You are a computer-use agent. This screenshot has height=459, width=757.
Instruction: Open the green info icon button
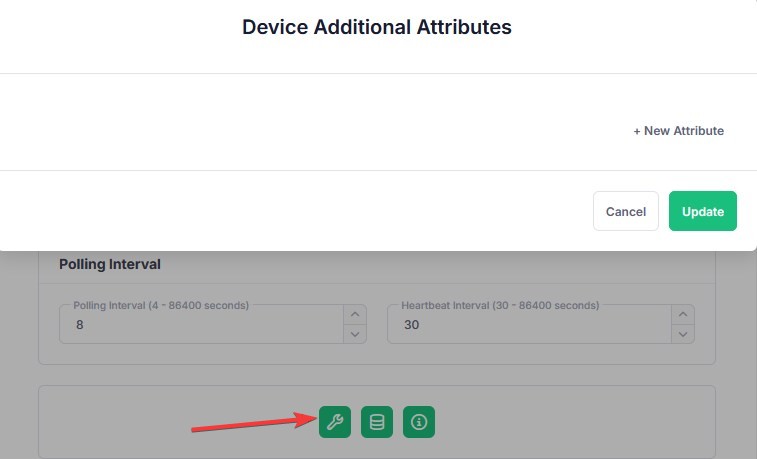coord(419,422)
